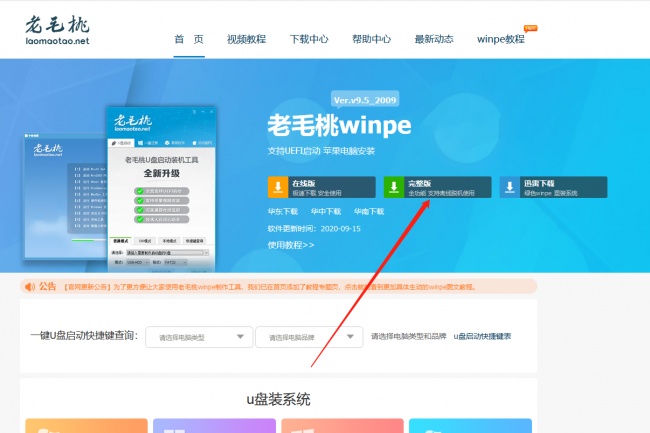Click the orange 在线版 download icon

(x=278, y=187)
